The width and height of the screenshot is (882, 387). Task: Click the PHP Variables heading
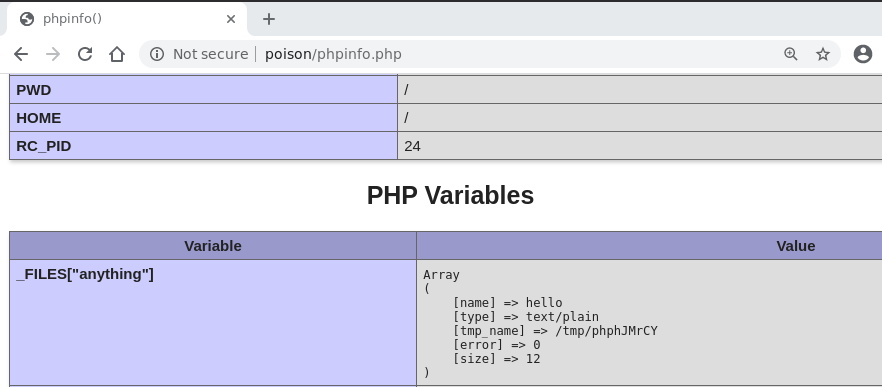coord(450,195)
